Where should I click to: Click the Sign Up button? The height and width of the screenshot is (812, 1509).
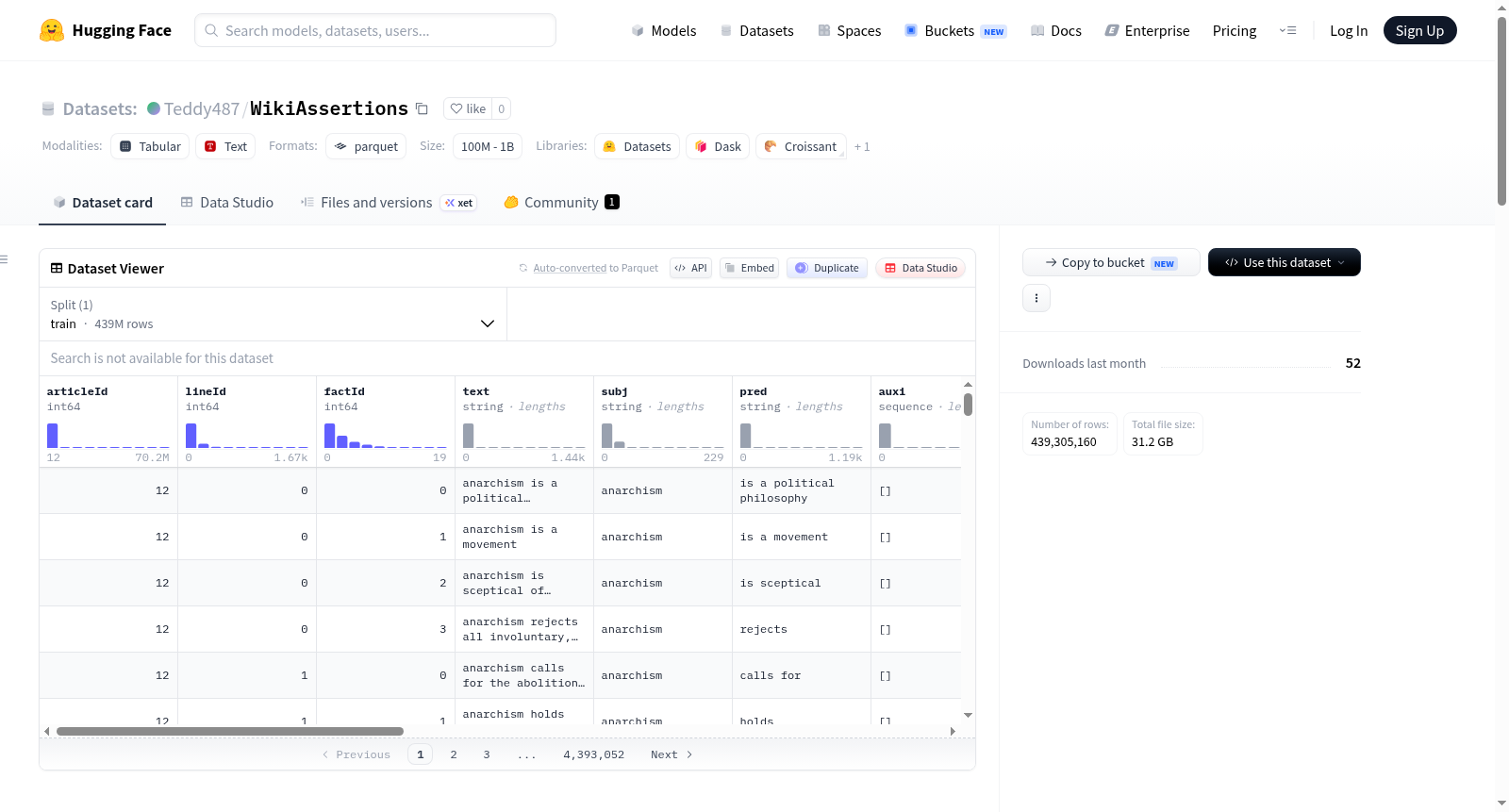[1419, 30]
